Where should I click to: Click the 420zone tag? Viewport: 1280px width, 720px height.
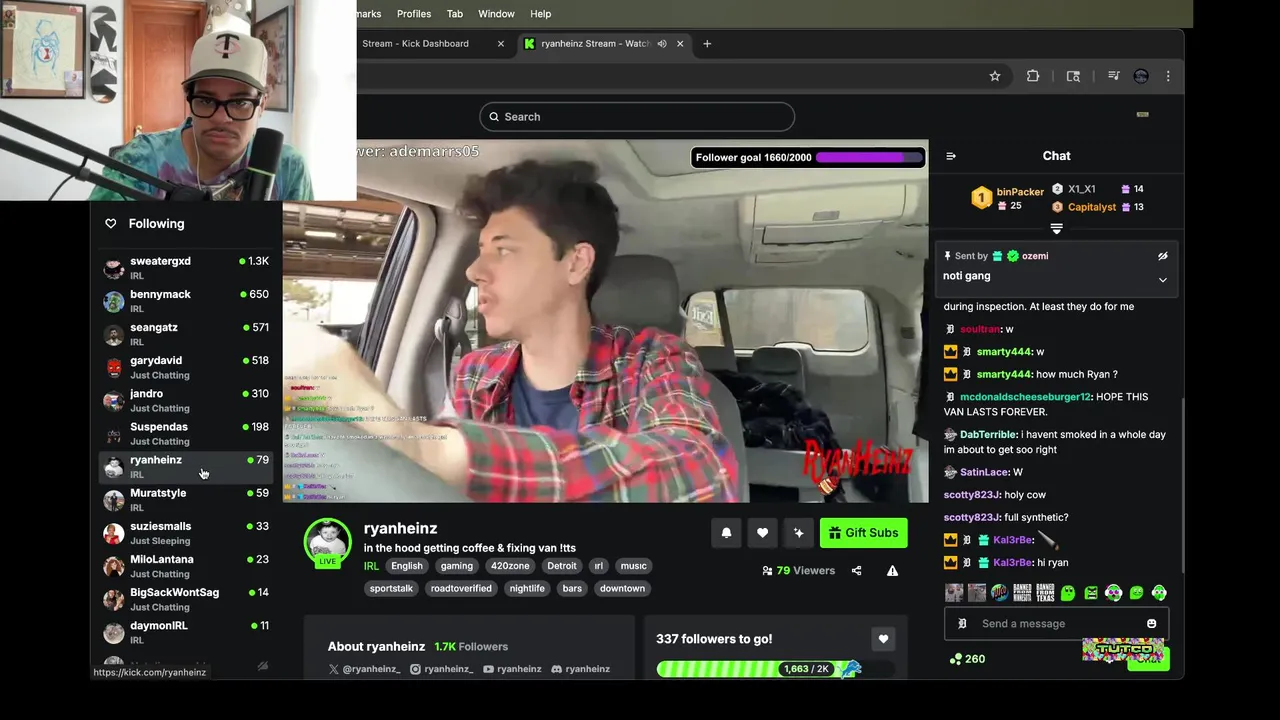click(510, 566)
